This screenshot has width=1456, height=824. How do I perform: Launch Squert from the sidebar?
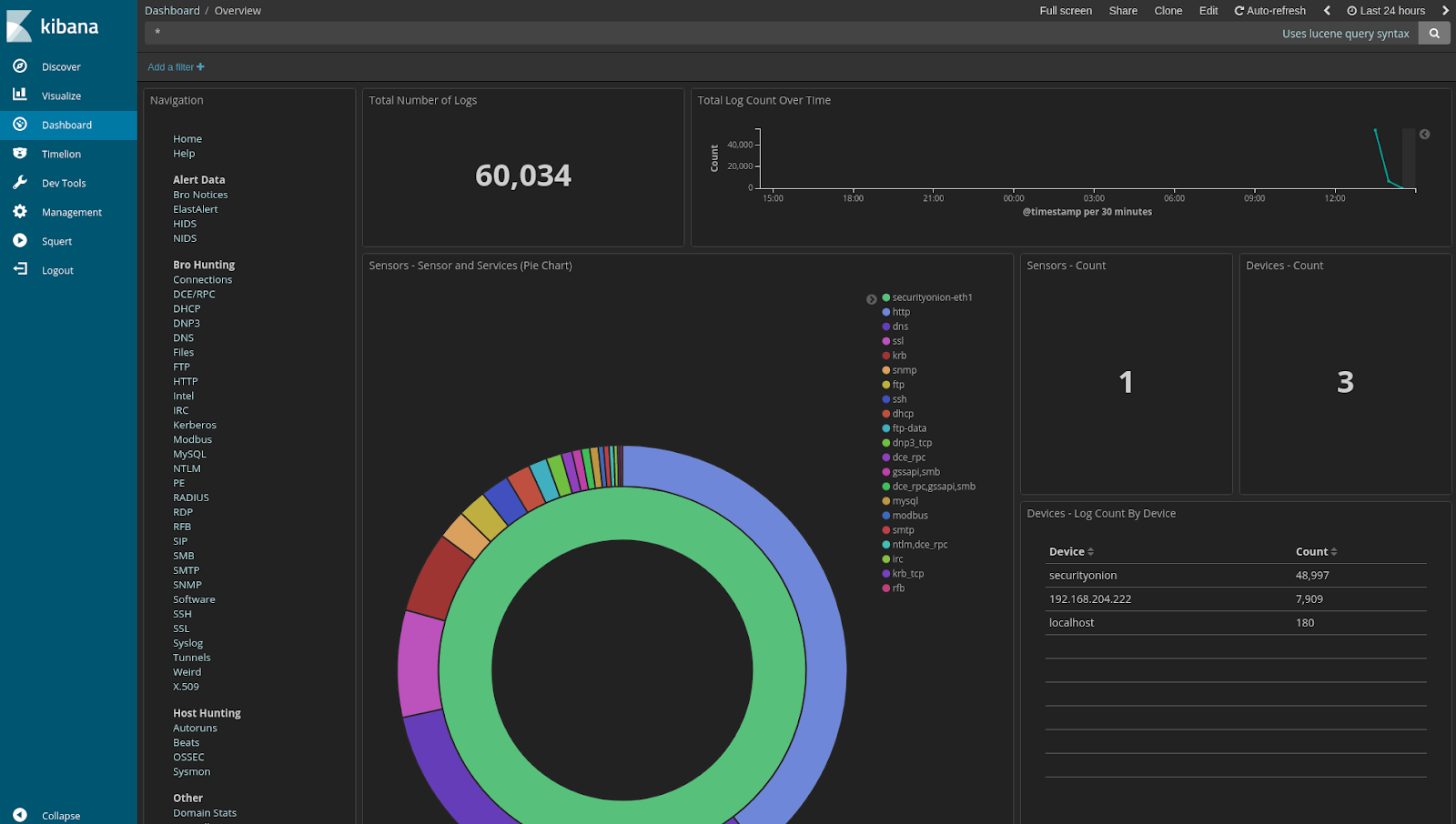(56, 241)
